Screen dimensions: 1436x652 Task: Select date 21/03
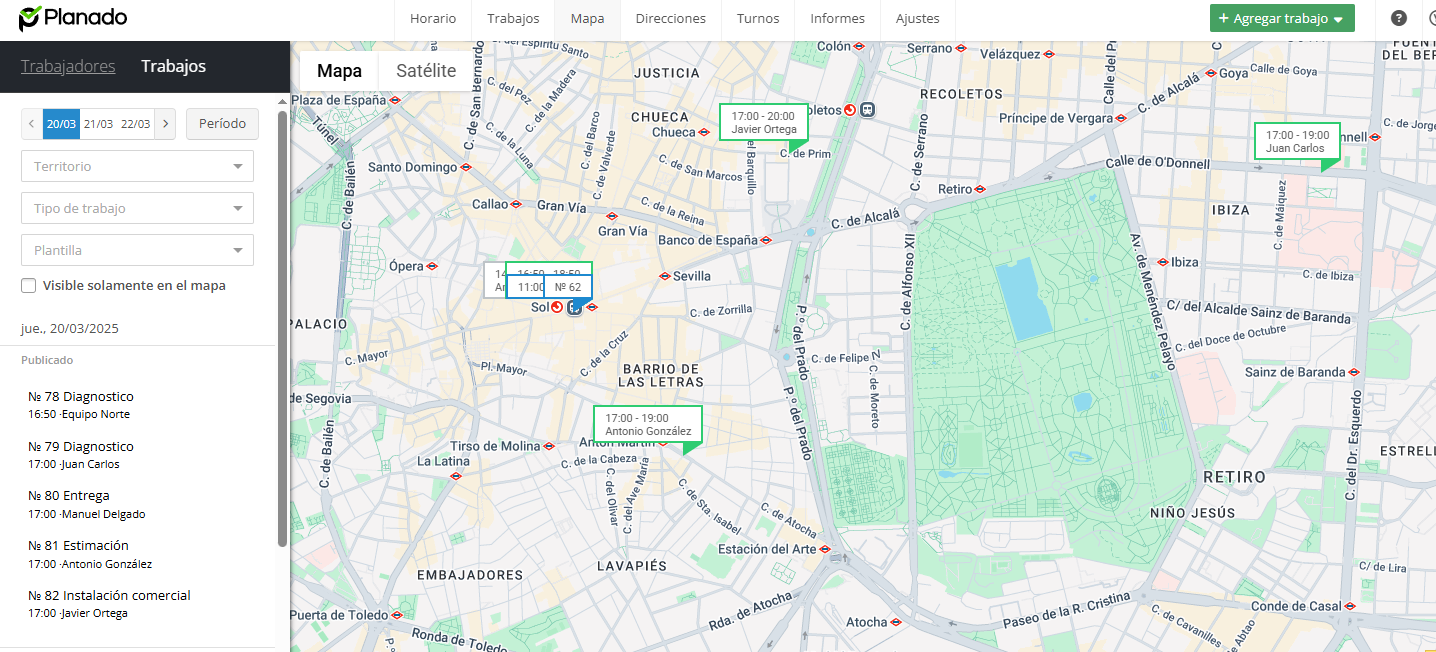tap(98, 124)
